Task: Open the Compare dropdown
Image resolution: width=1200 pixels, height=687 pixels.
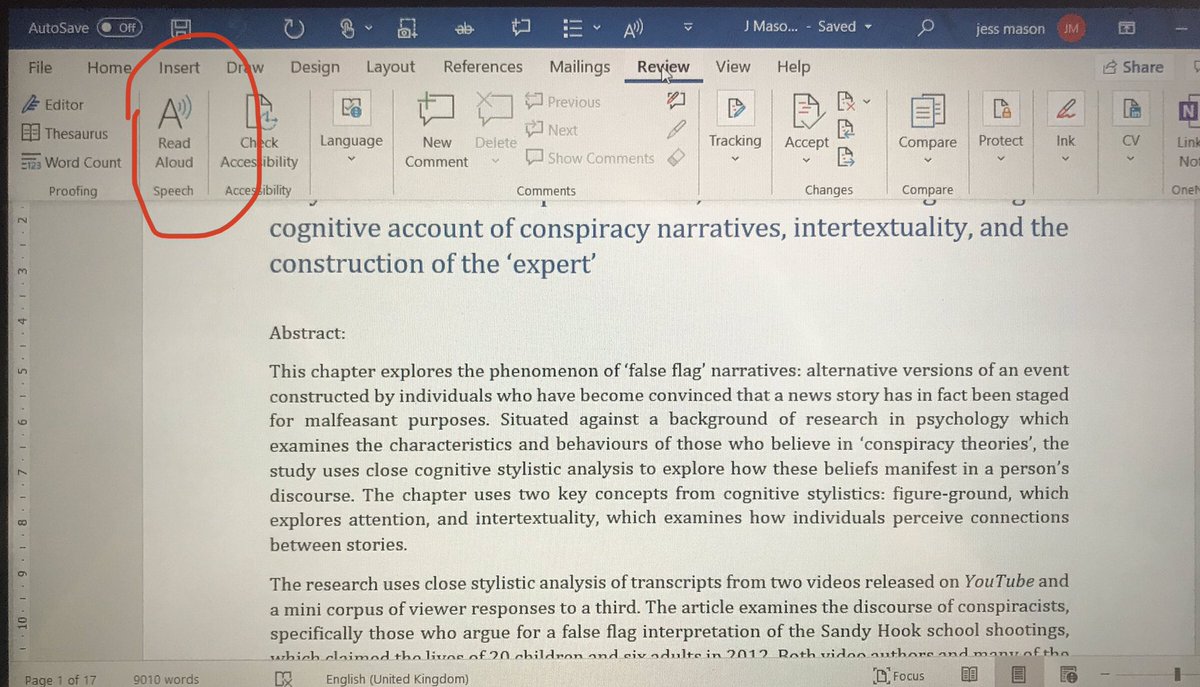Action: click(x=927, y=130)
